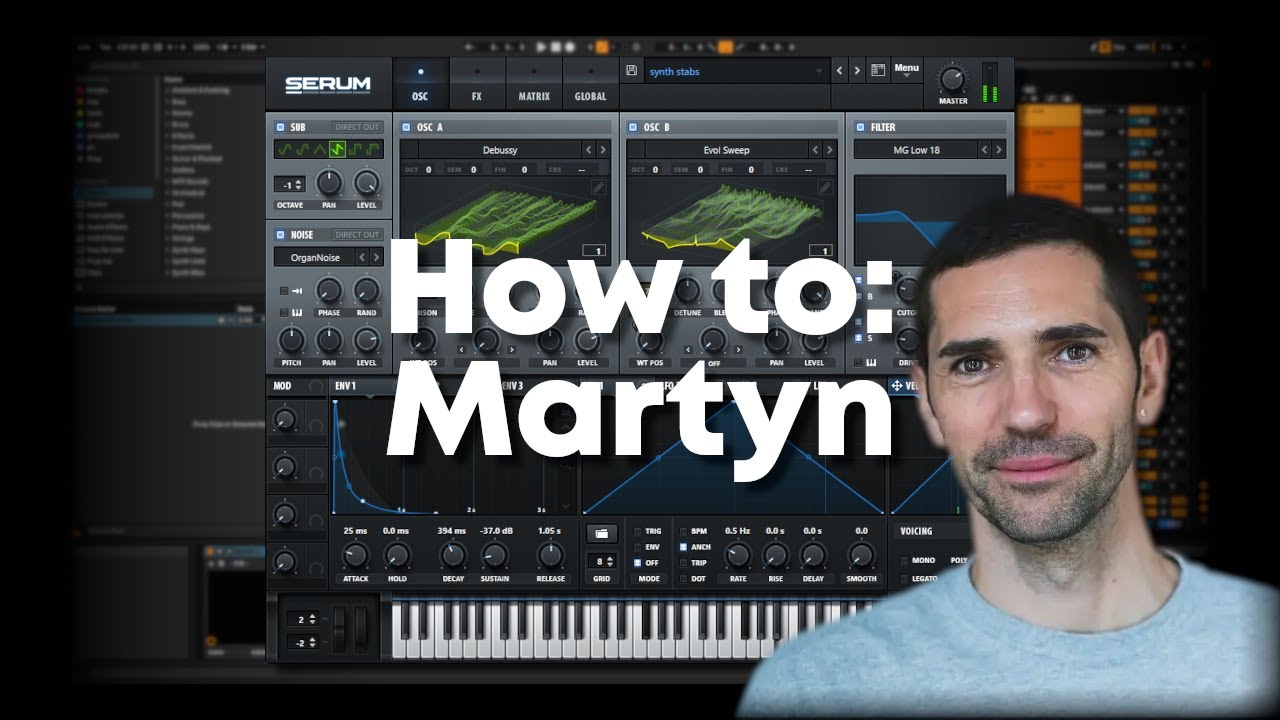Load previous preset with left arrow

(x=839, y=71)
